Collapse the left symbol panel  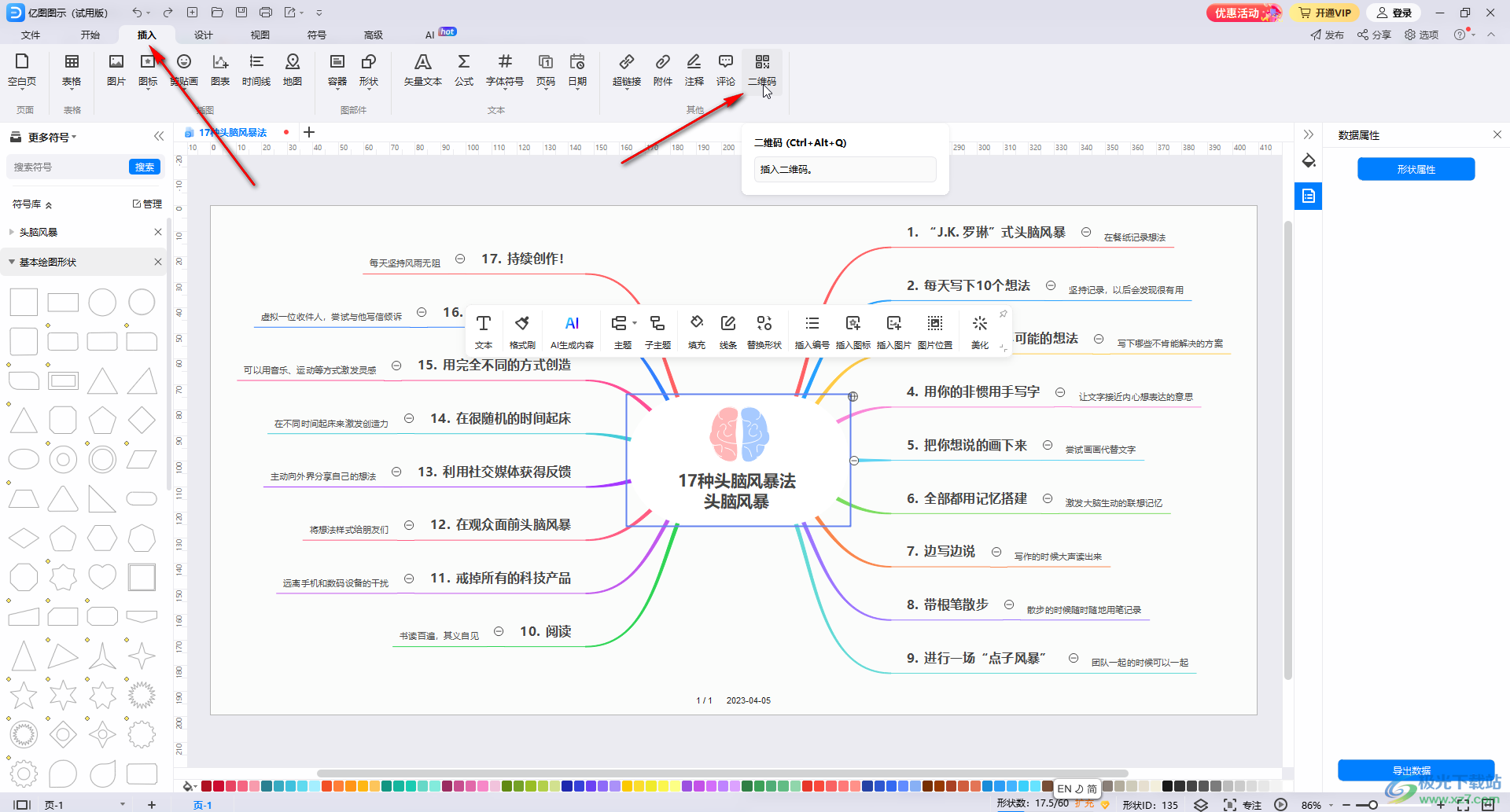(x=159, y=136)
